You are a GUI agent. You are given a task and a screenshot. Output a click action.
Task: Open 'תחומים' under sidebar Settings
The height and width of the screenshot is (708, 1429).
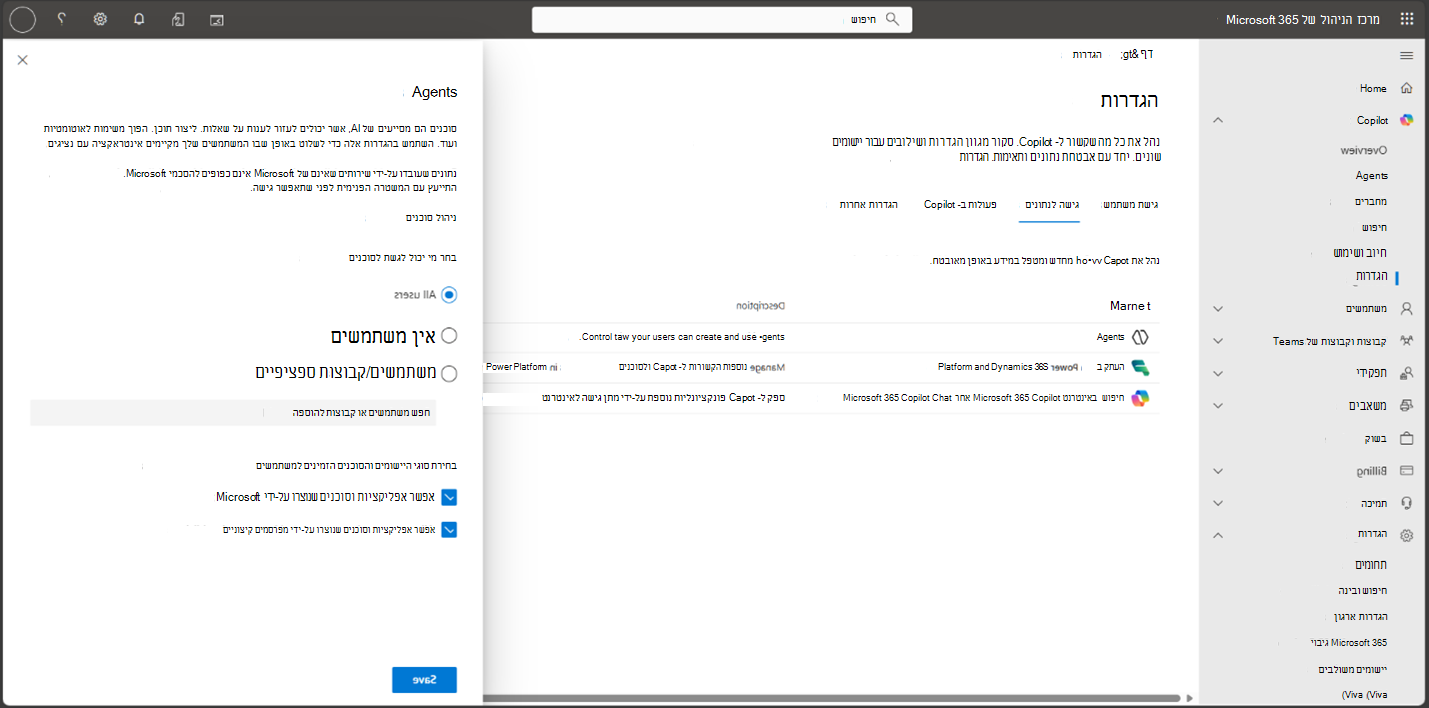1371,565
